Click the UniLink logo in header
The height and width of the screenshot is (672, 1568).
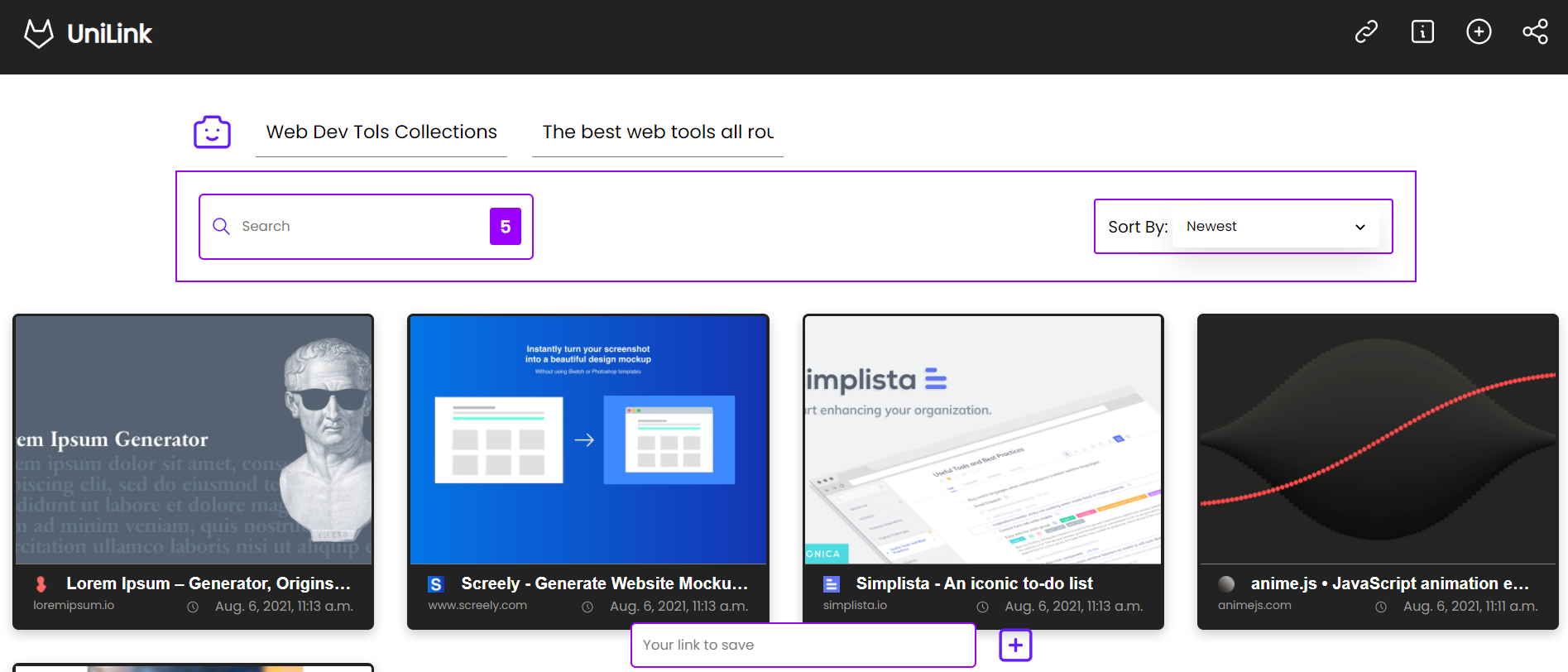click(88, 33)
